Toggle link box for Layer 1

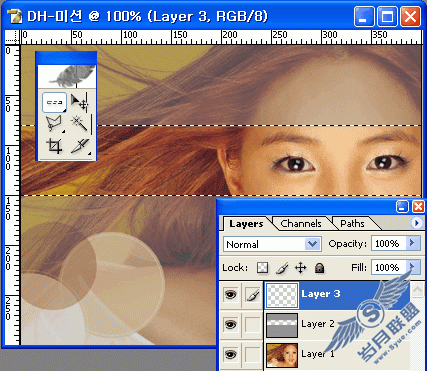[252, 354]
